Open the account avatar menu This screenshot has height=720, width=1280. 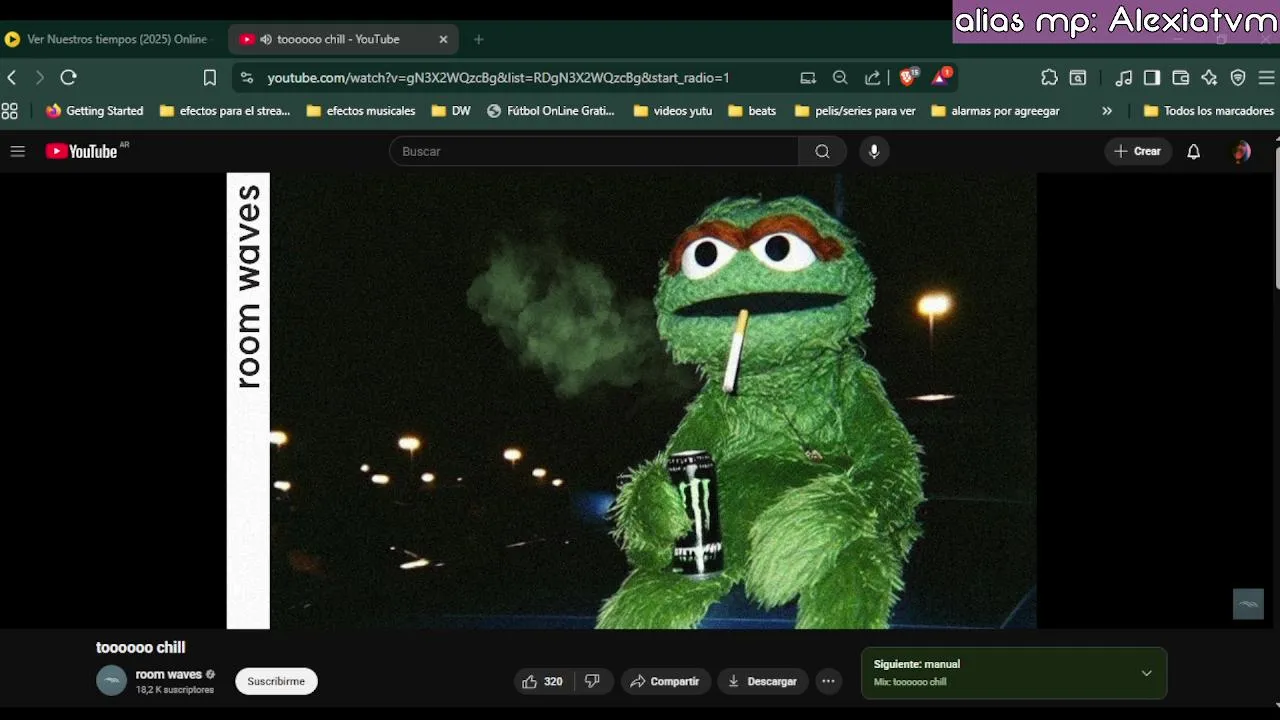tap(1242, 151)
